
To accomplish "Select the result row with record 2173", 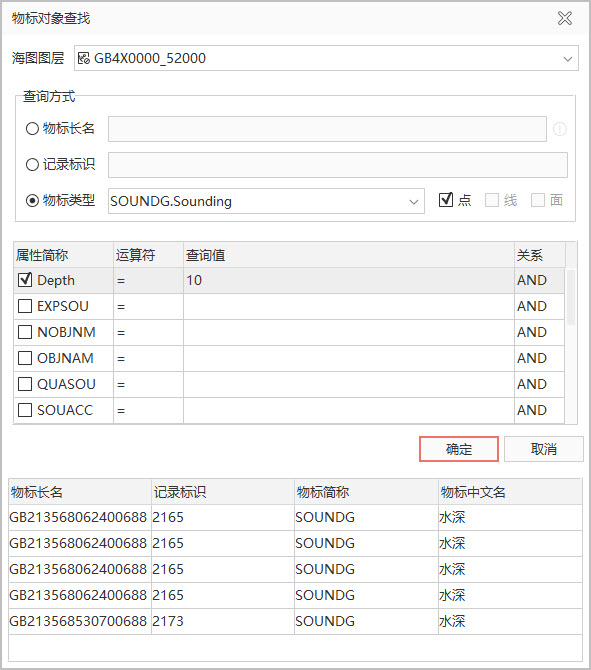I will [x=295, y=621].
